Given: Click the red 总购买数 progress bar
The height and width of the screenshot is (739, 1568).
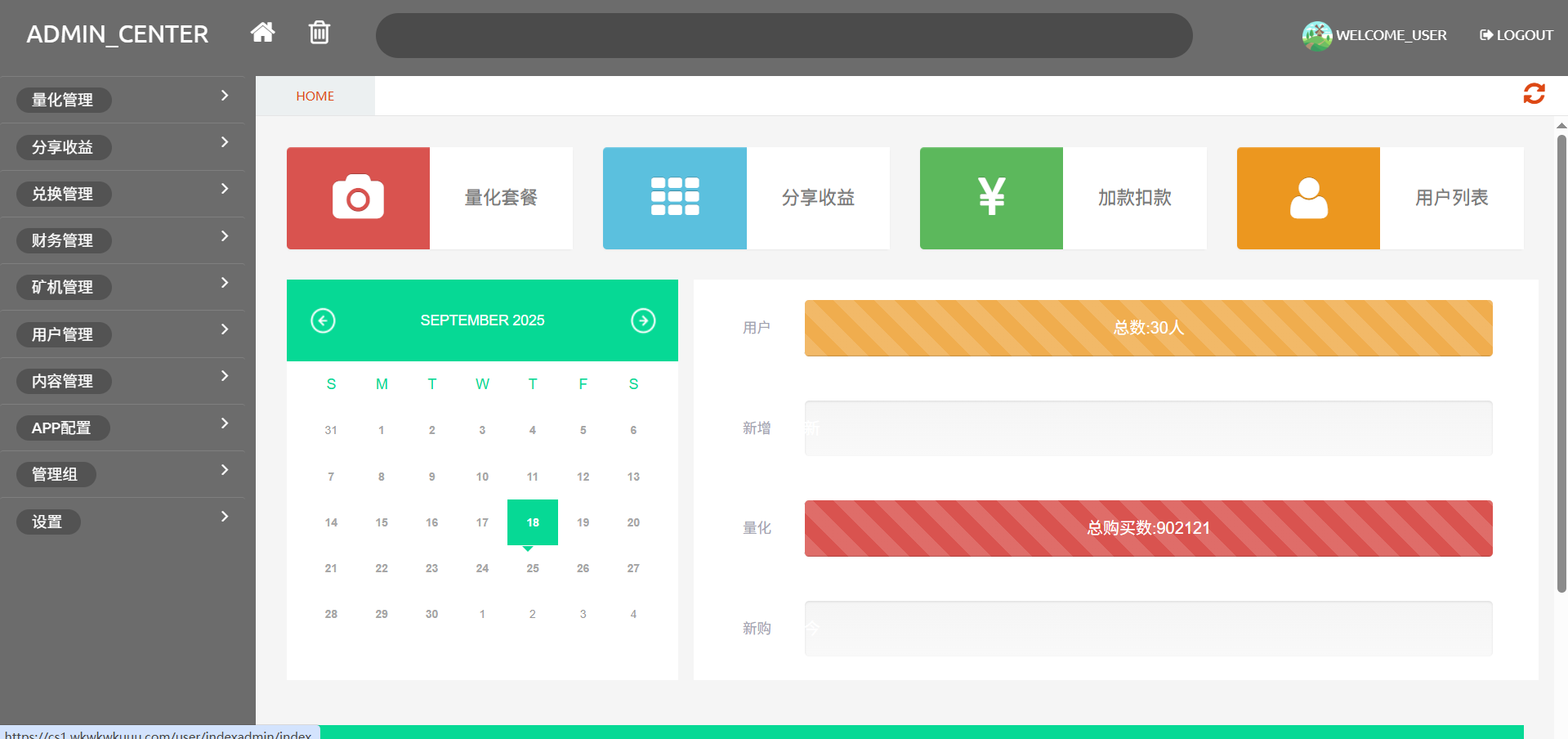Looking at the screenshot, I should pos(1148,528).
